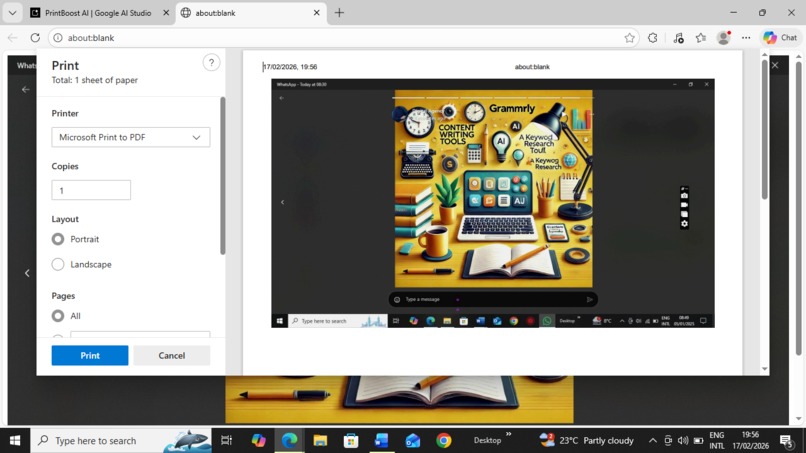Open the Print dialog help icon
The image size is (806, 453).
[211, 63]
